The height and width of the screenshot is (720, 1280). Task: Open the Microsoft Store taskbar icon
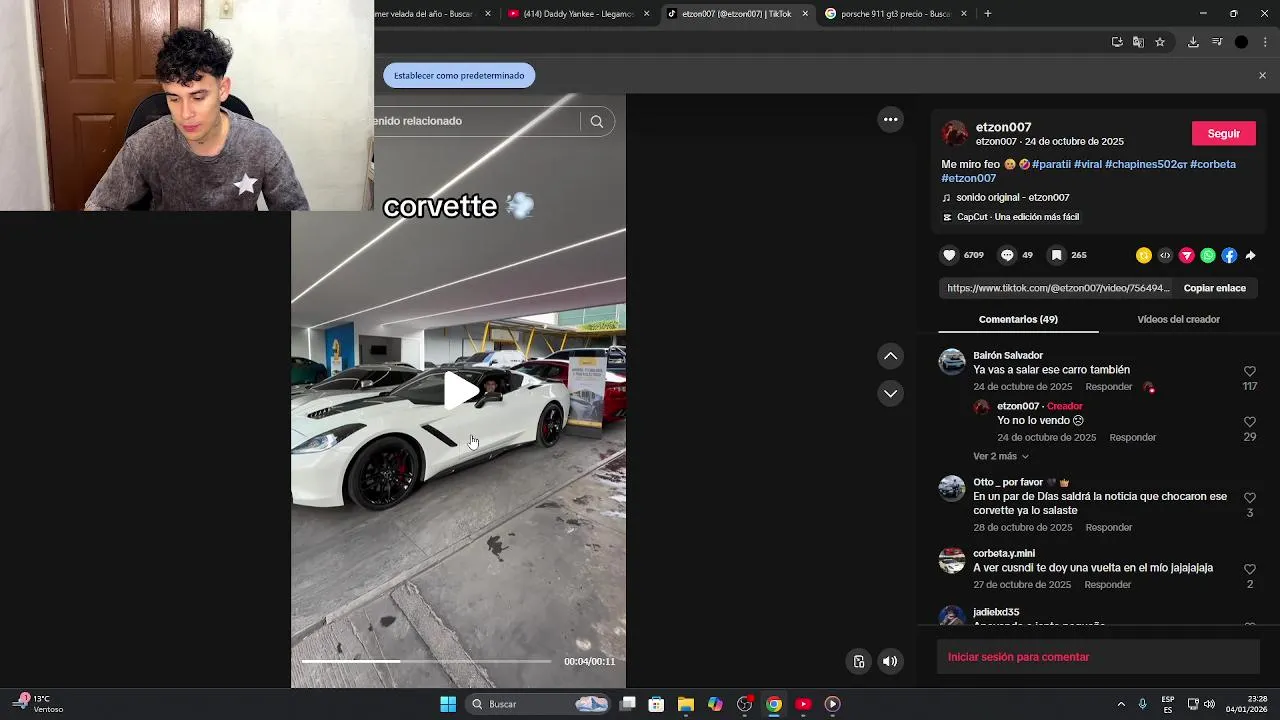point(656,704)
